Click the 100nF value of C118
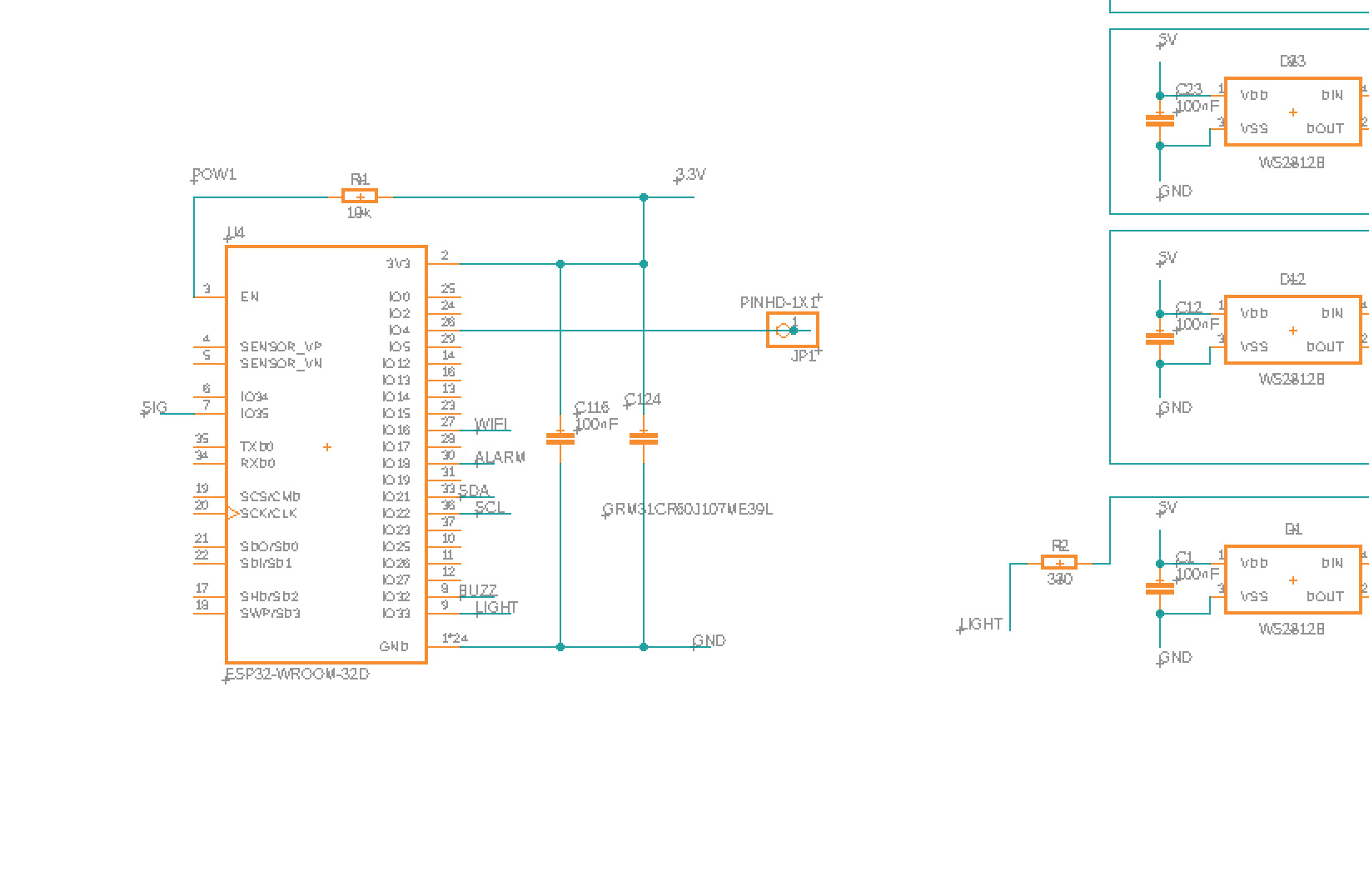This screenshot has width=1369, height=896. [x=597, y=424]
